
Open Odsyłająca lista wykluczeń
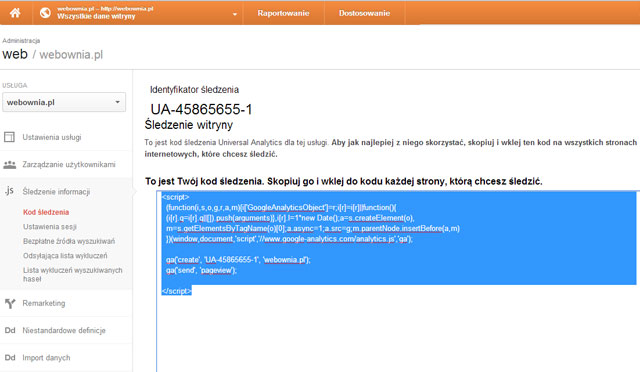click(65, 256)
